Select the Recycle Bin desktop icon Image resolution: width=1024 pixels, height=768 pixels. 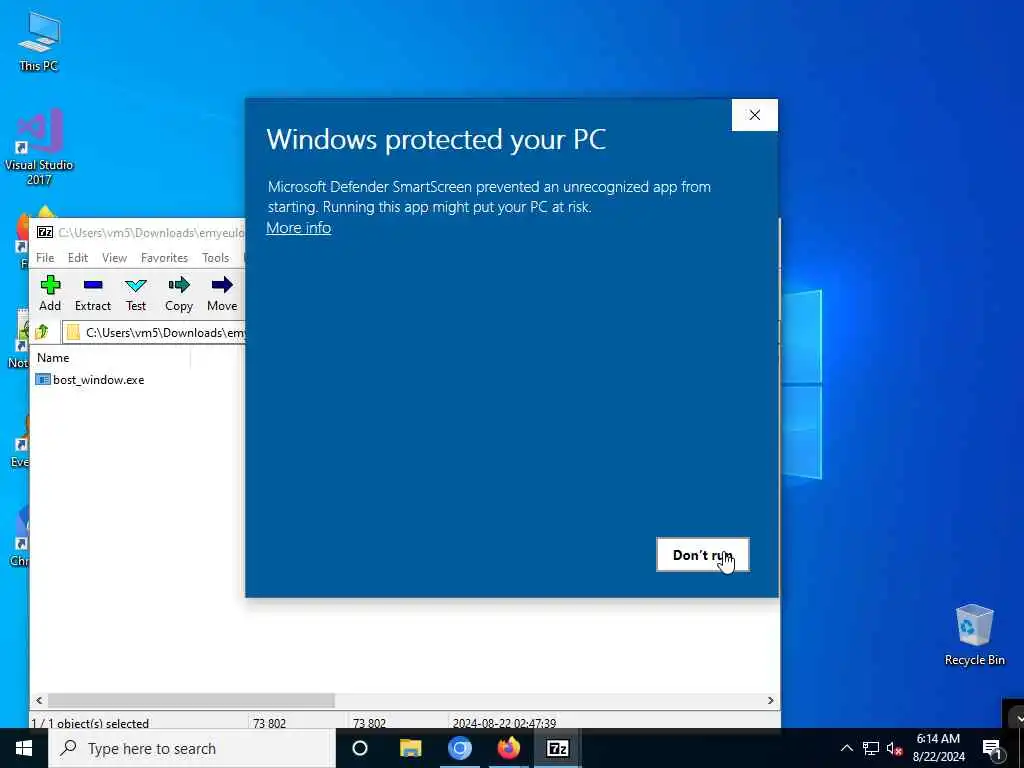[x=974, y=635]
